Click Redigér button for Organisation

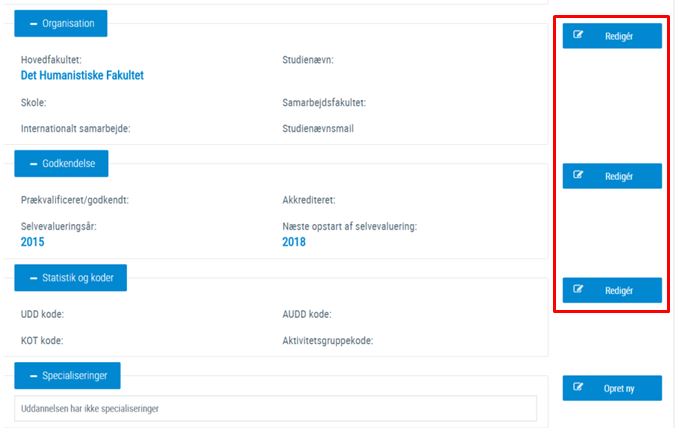pos(612,36)
